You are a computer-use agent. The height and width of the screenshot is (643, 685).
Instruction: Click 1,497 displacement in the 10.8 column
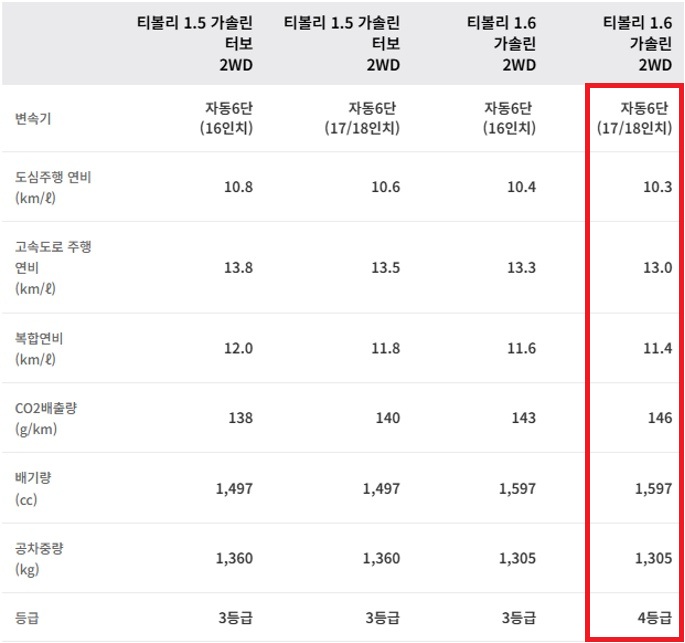pyautogui.click(x=235, y=489)
